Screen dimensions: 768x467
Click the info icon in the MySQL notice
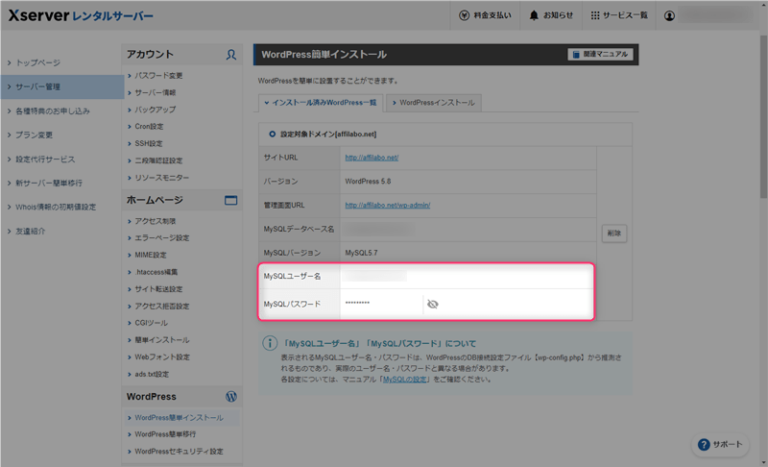[269, 343]
